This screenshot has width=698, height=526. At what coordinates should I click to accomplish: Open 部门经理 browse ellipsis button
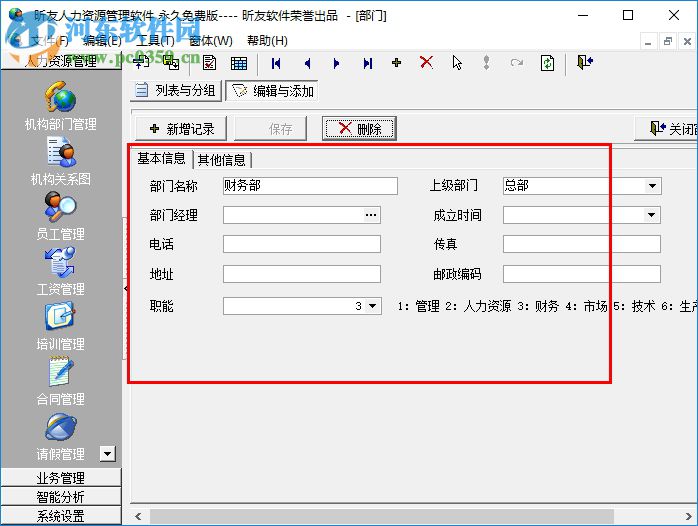[x=371, y=215]
